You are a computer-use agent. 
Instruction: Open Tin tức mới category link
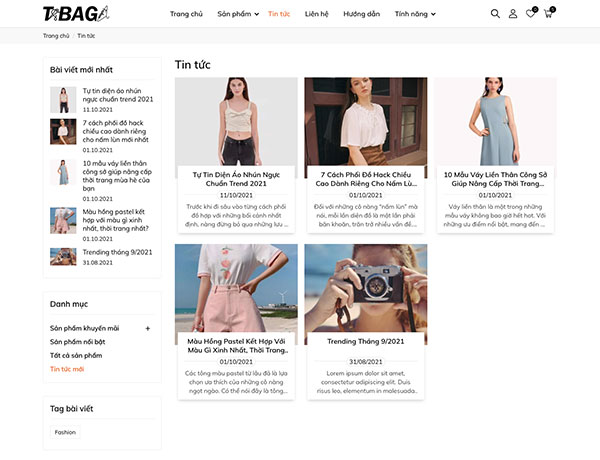point(67,369)
